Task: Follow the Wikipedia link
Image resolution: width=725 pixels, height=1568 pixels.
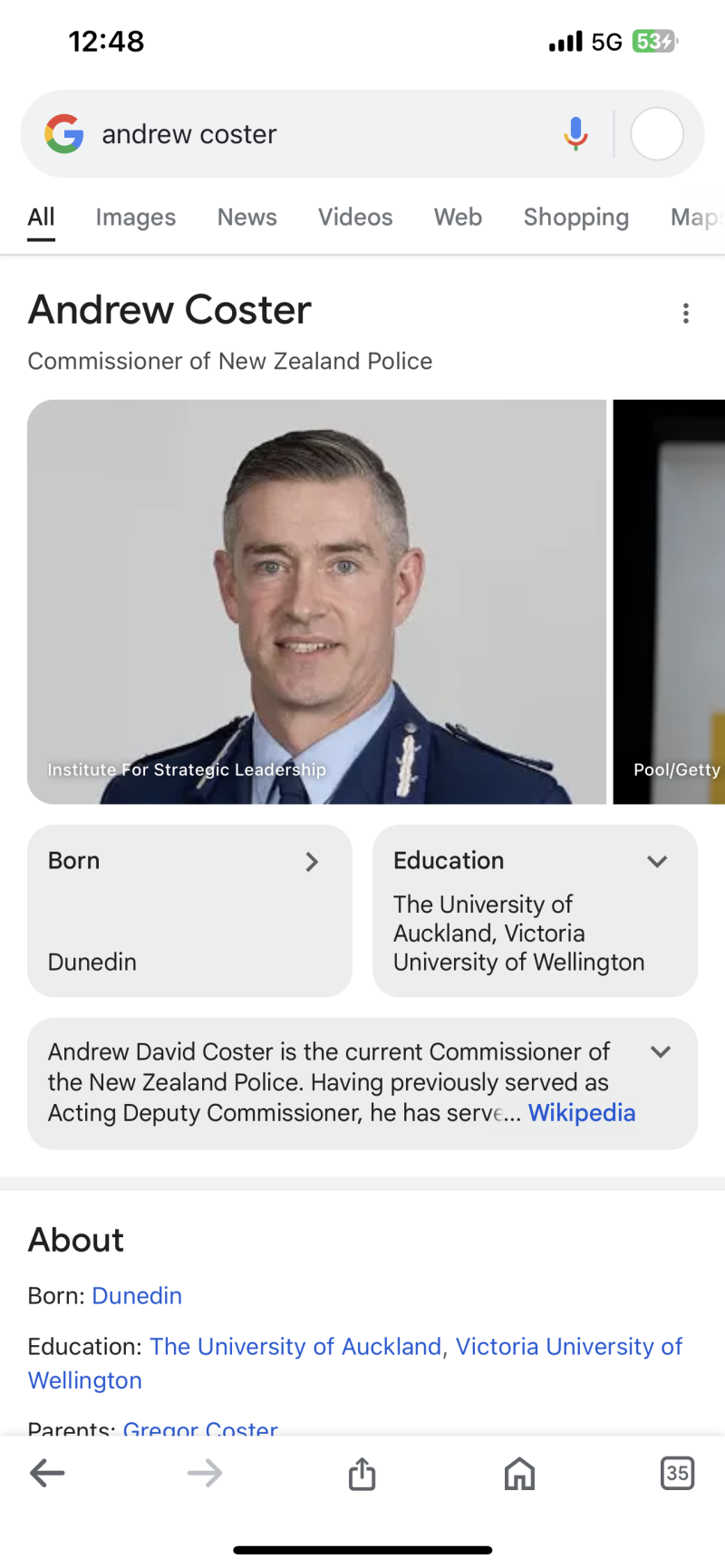Action: (582, 1112)
